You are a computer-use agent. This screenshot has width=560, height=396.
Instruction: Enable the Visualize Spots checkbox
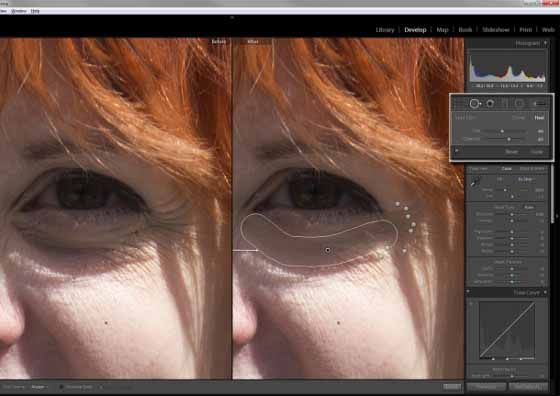61,387
